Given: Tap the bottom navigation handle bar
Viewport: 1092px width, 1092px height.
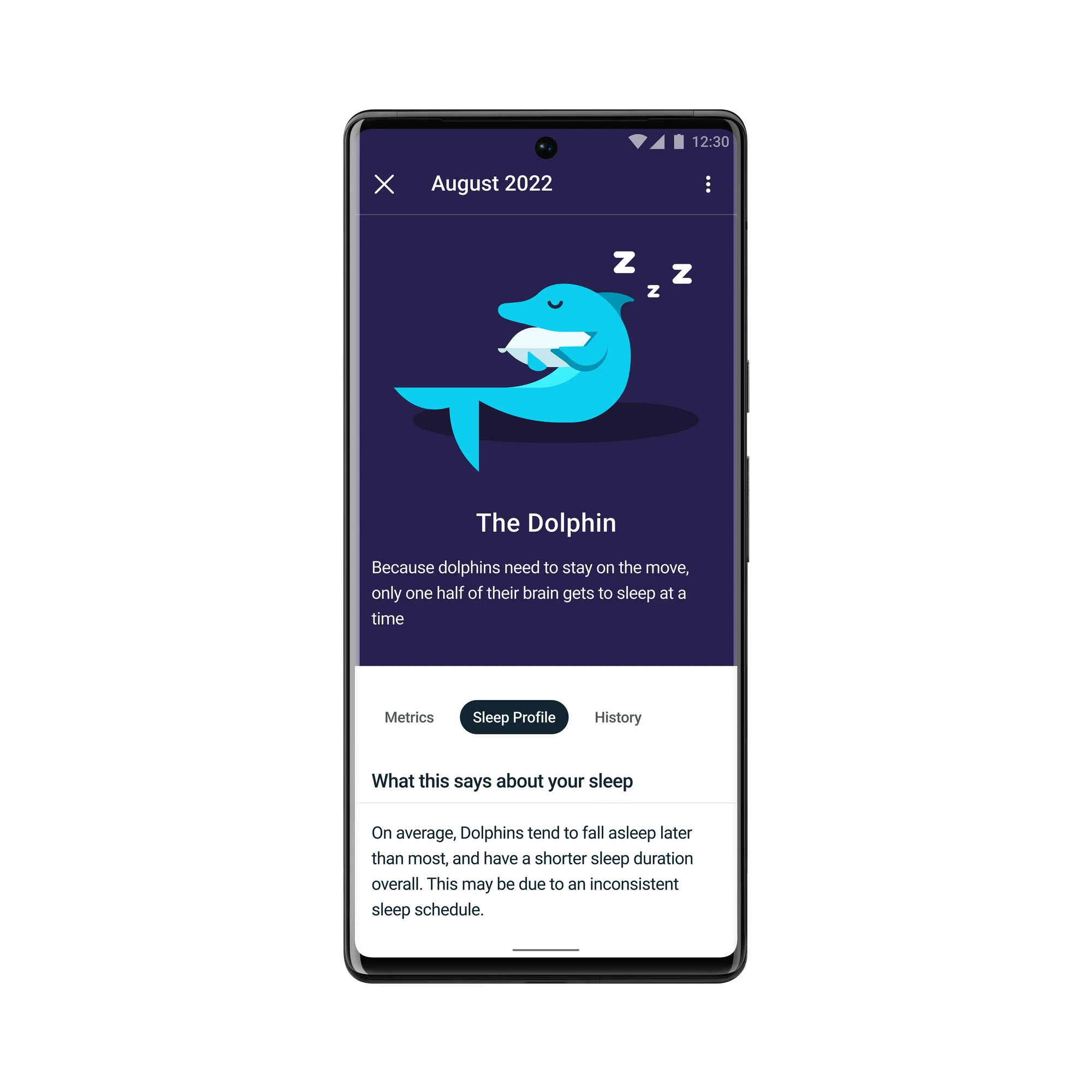Looking at the screenshot, I should (x=546, y=951).
